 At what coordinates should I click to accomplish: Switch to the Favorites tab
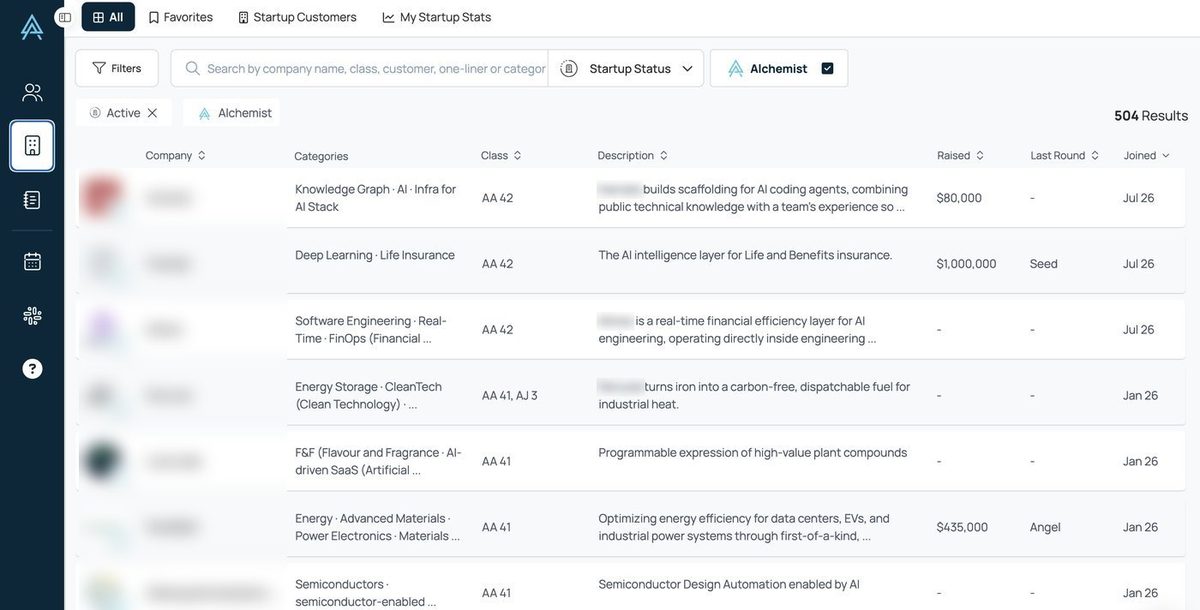tap(180, 17)
